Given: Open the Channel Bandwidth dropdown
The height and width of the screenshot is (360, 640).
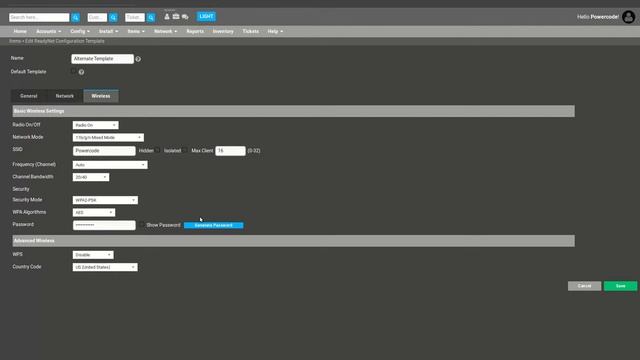Looking at the screenshot, I should click(91, 177).
